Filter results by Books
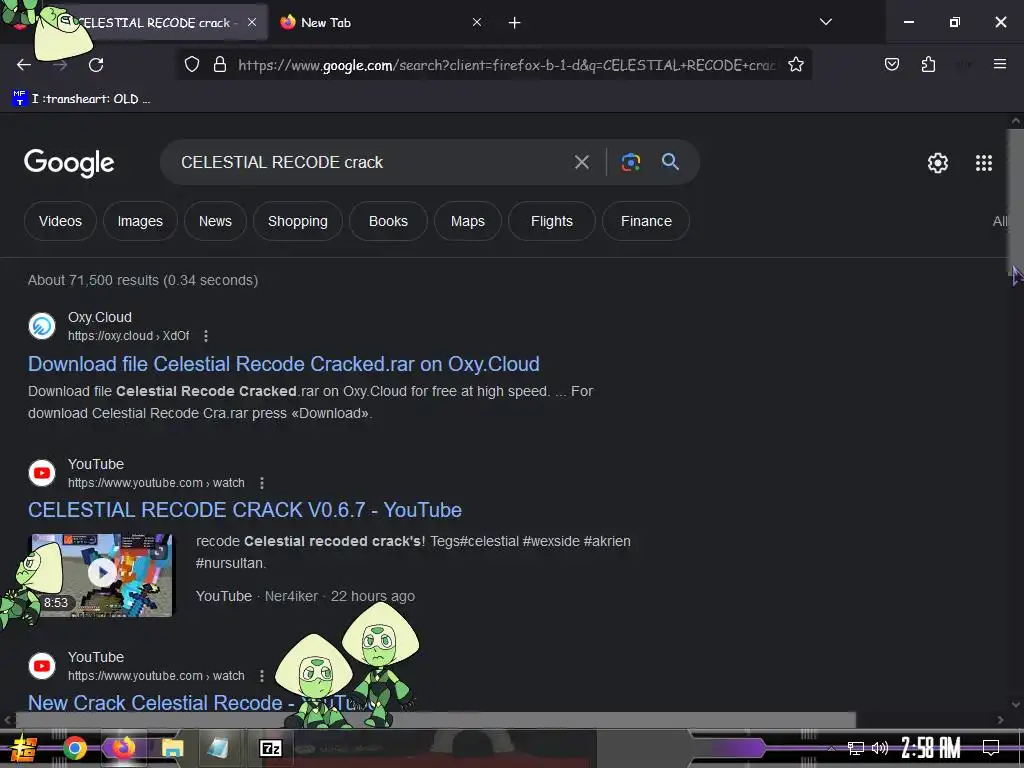This screenshot has height=768, width=1024. [x=388, y=221]
